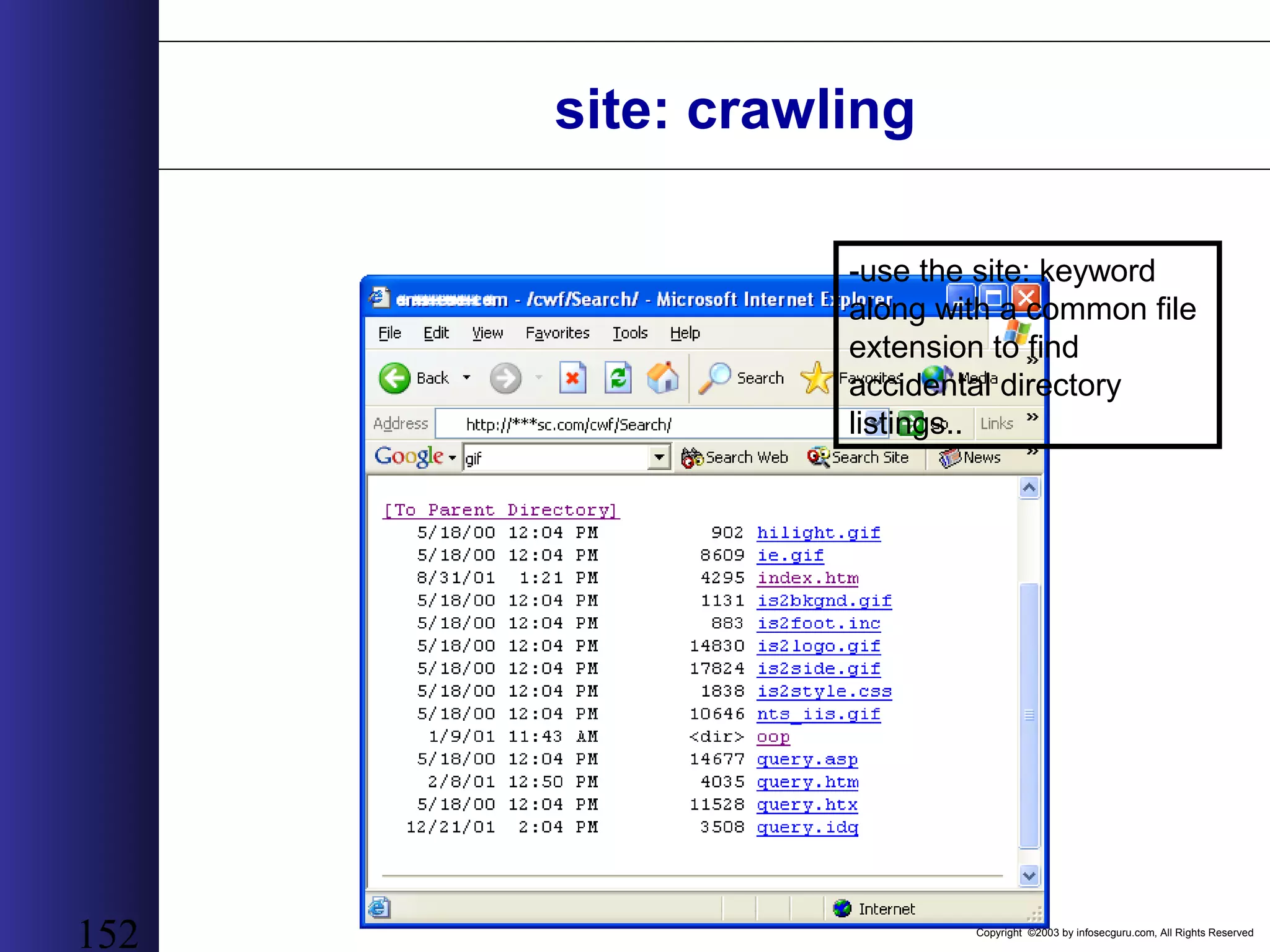Screen dimensions: 1270x952
Task: Open the Forward history dropdown arrow
Action: pyautogui.click(x=538, y=377)
